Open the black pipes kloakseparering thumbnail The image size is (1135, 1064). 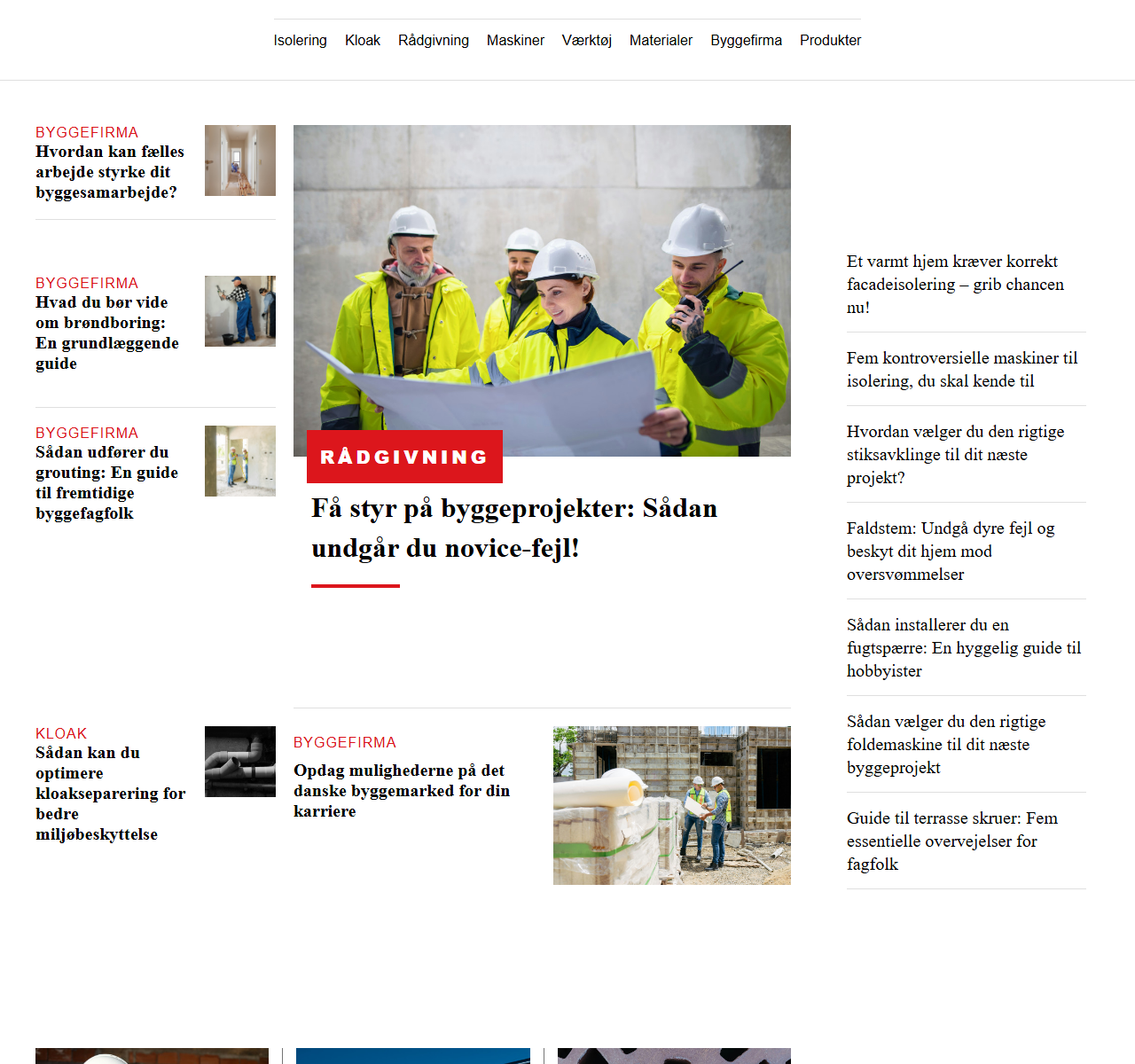(x=239, y=762)
